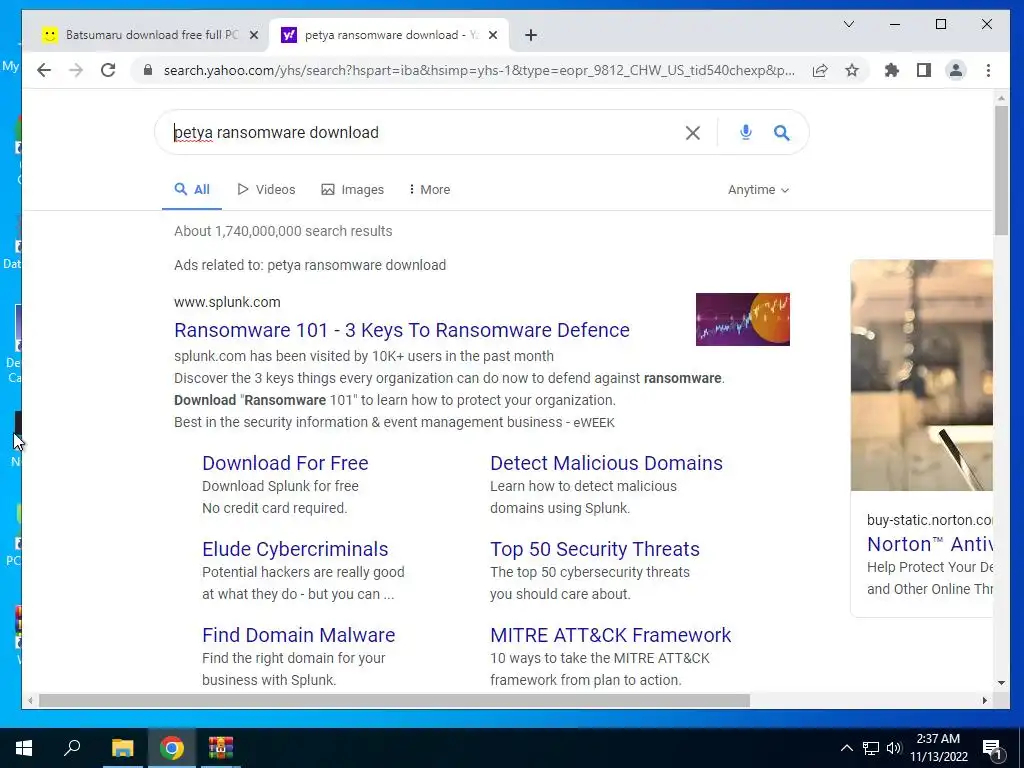Share this page icon in address bar
The height and width of the screenshot is (768, 1024).
tap(820, 70)
